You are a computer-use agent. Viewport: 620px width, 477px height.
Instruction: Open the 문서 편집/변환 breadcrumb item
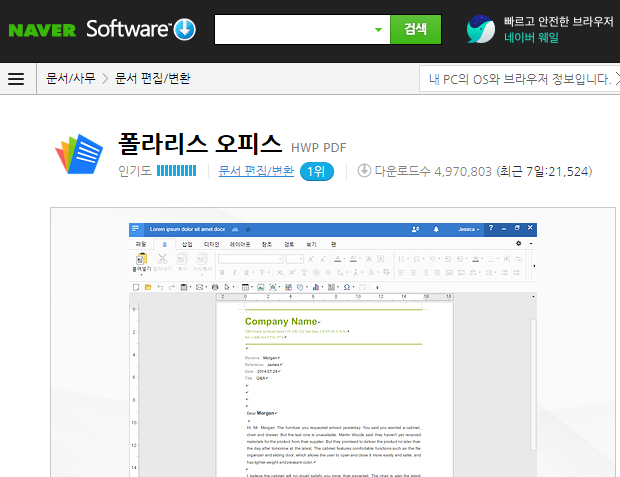click(153, 78)
